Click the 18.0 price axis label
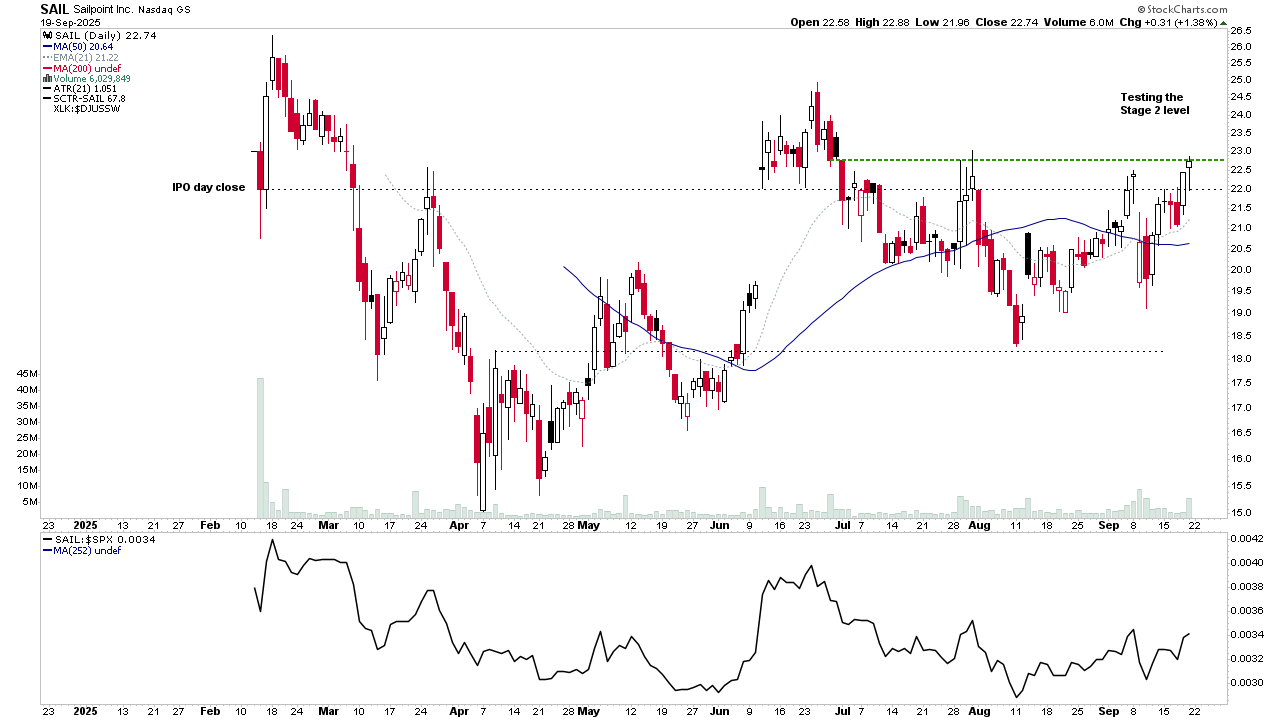The height and width of the screenshot is (720, 1280). pyautogui.click(x=1241, y=359)
